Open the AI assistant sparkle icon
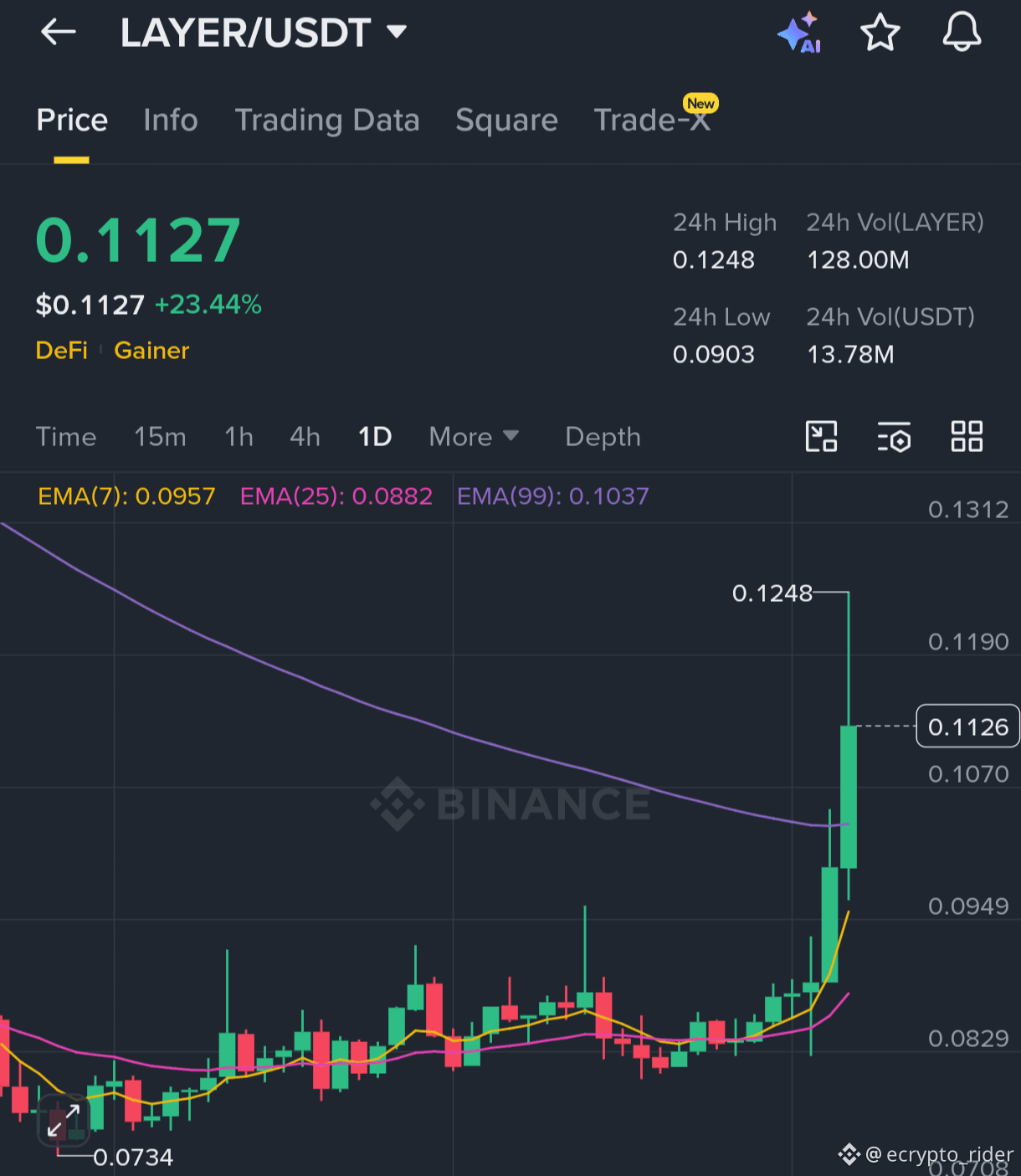This screenshot has height=1176, width=1021. pos(799,33)
